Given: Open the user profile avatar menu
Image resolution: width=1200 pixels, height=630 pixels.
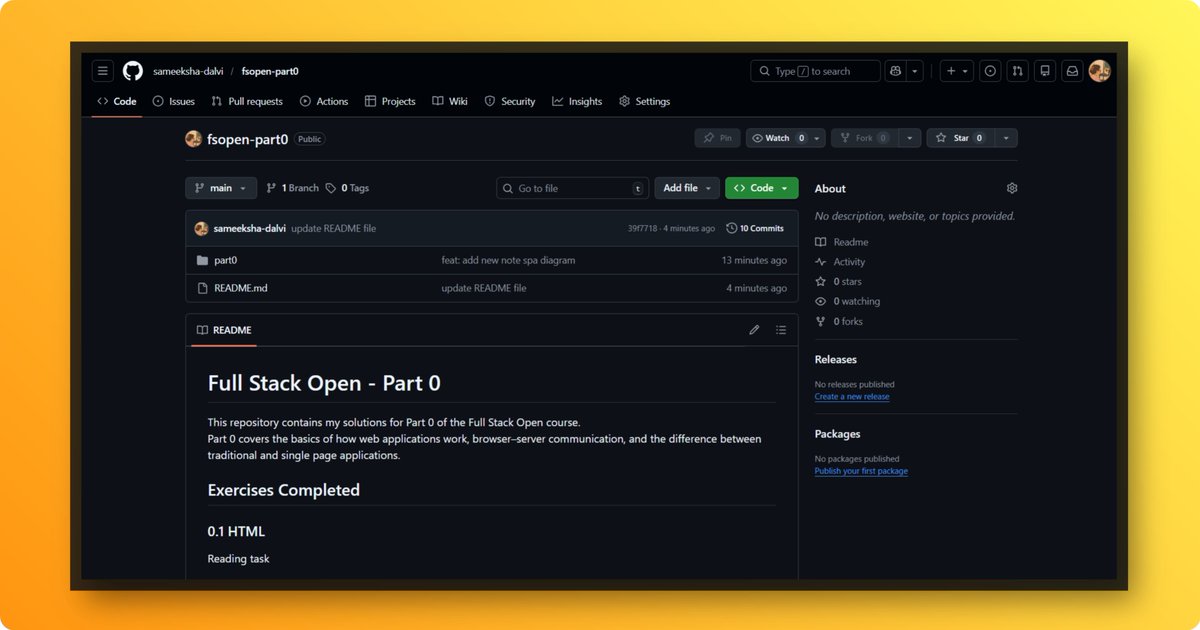Looking at the screenshot, I should [1100, 71].
